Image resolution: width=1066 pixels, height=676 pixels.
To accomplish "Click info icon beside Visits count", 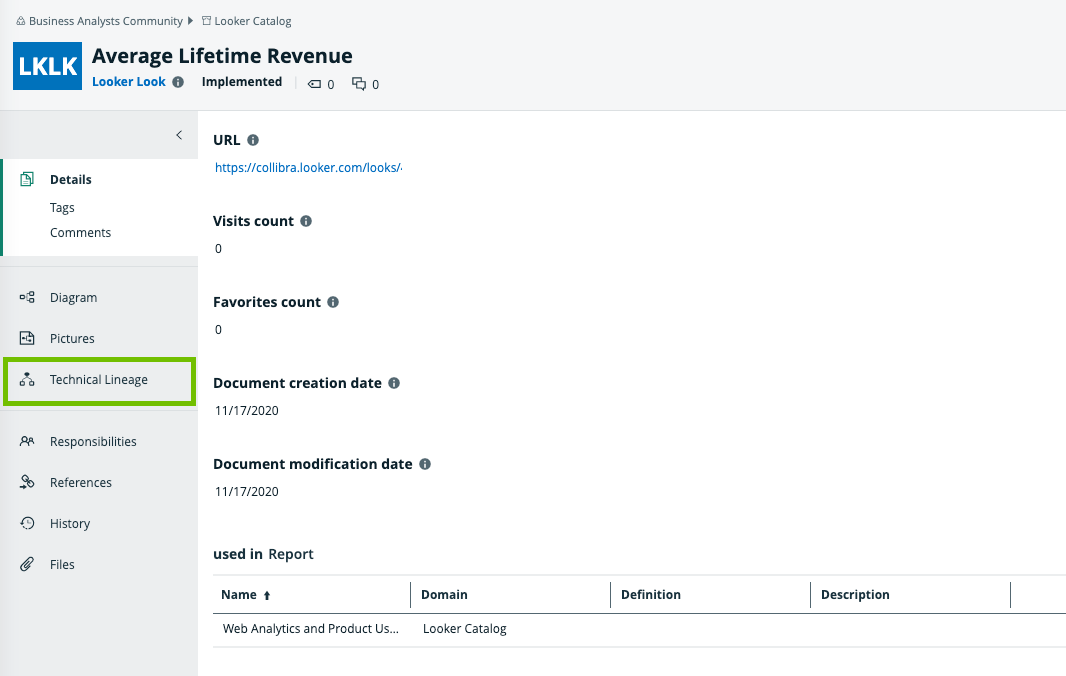I will 306,221.
